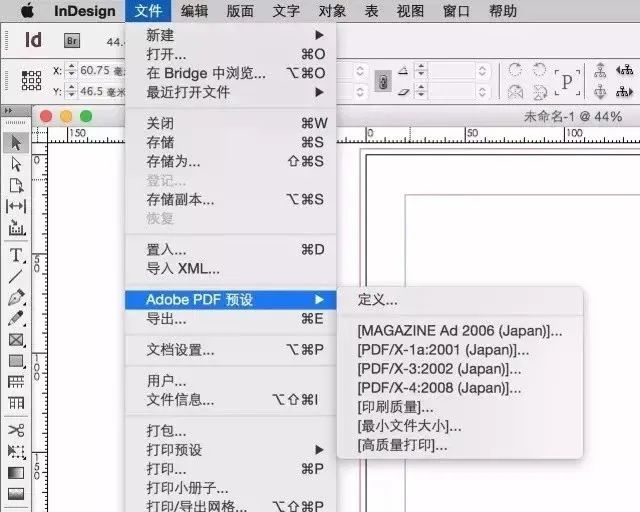Choose 定义... in PDF presets submenu
The width and height of the screenshot is (640, 512).
[460, 300]
